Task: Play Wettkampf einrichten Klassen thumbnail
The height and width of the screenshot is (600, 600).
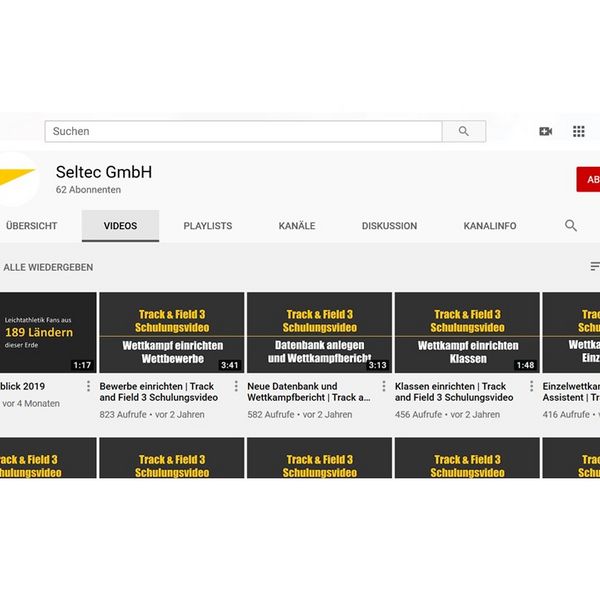Action: [x=467, y=333]
